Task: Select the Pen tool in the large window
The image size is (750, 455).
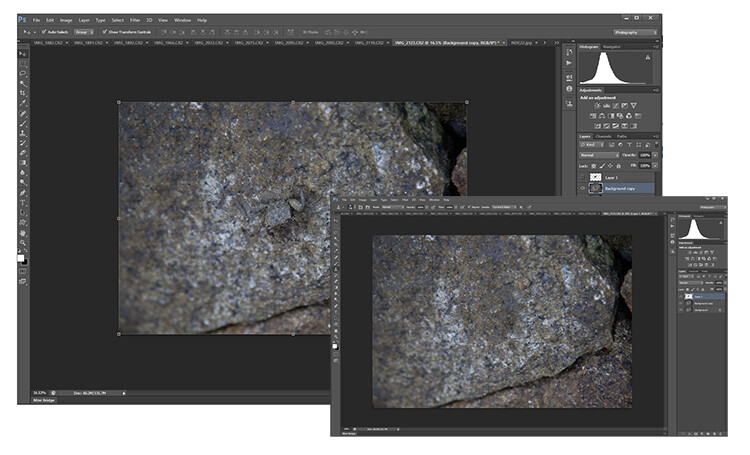Action: [x=22, y=193]
